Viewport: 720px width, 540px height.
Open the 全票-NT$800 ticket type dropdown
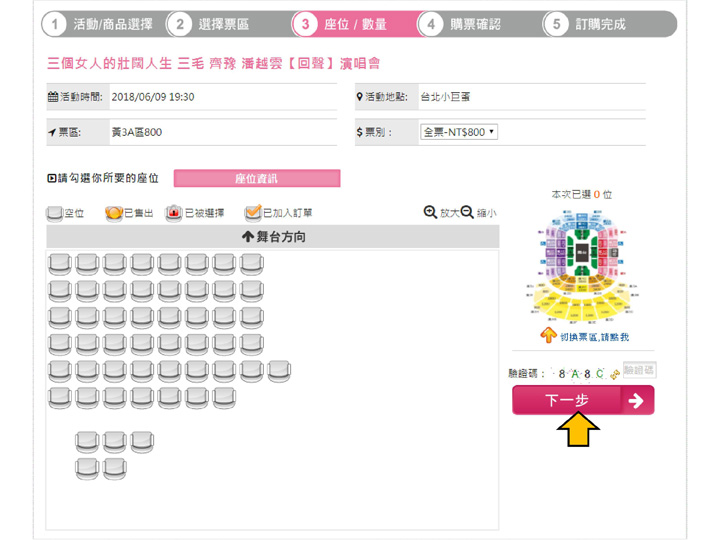coord(459,132)
